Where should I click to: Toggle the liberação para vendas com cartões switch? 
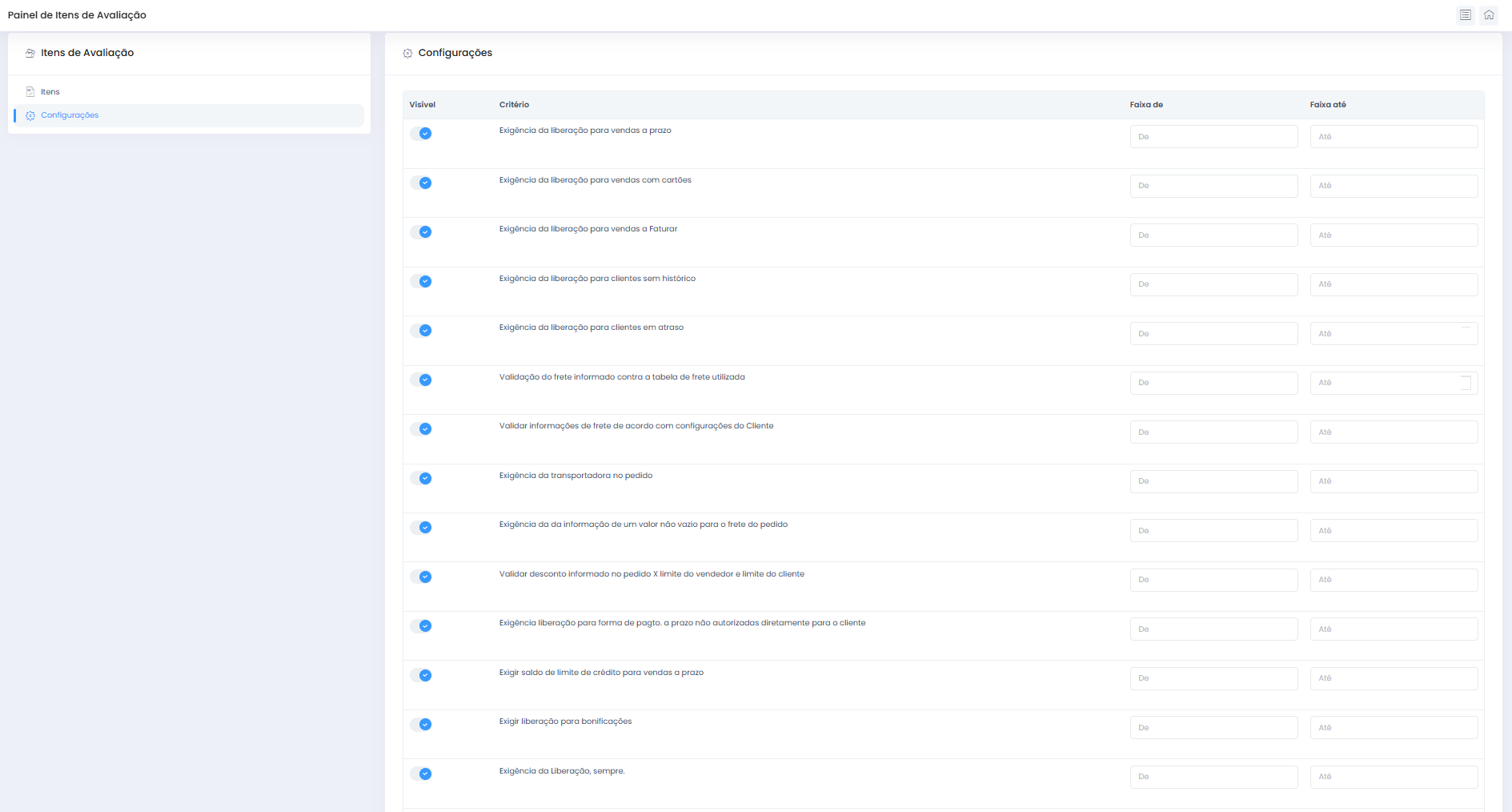click(421, 183)
